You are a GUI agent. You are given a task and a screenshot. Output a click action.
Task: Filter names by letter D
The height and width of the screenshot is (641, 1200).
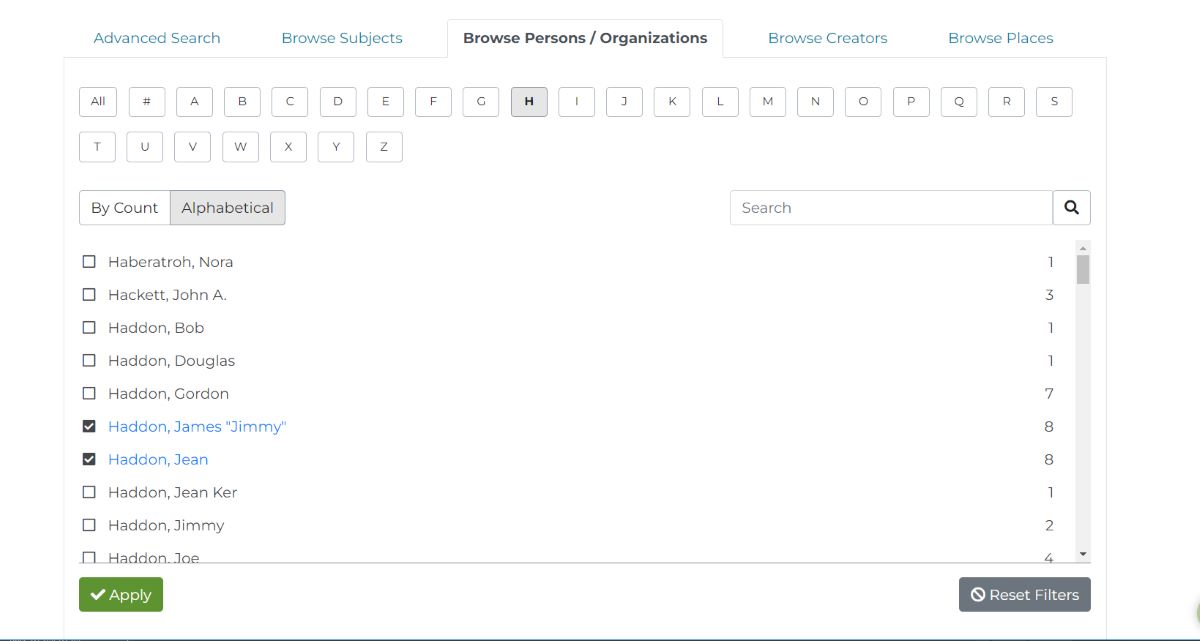pos(338,101)
